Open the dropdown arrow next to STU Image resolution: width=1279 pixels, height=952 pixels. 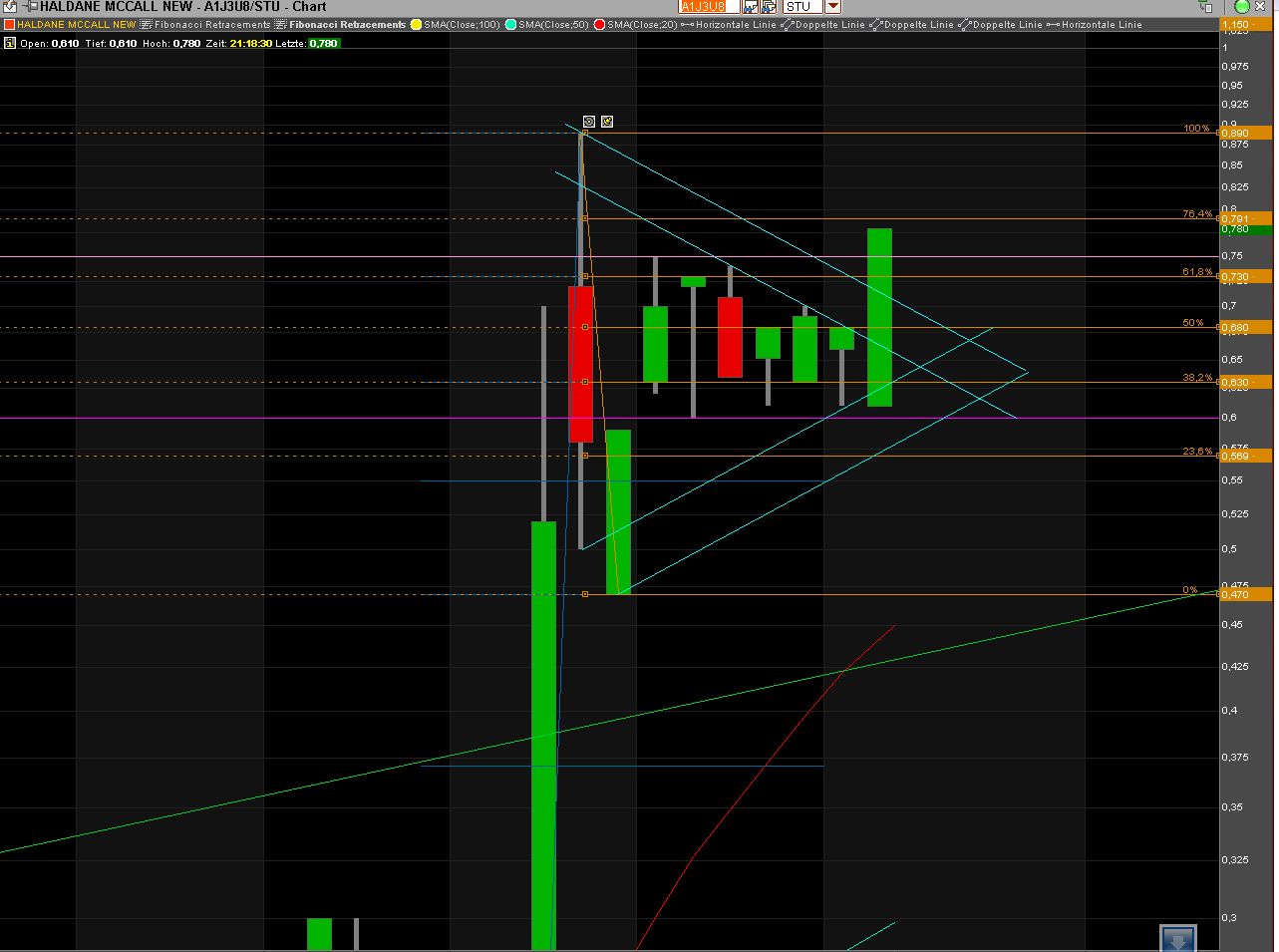832,7
